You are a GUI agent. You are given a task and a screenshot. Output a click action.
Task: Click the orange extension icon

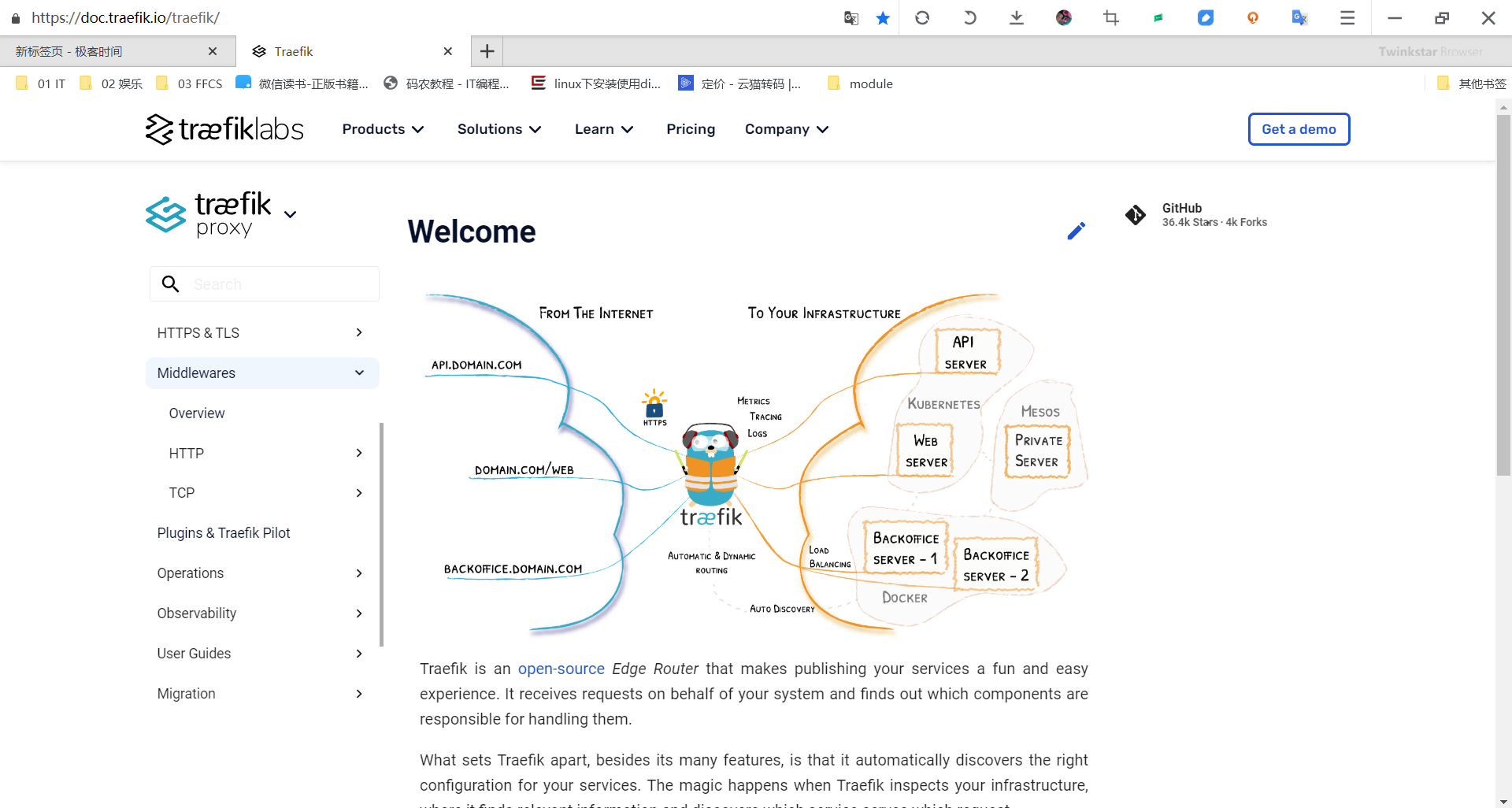click(x=1253, y=17)
